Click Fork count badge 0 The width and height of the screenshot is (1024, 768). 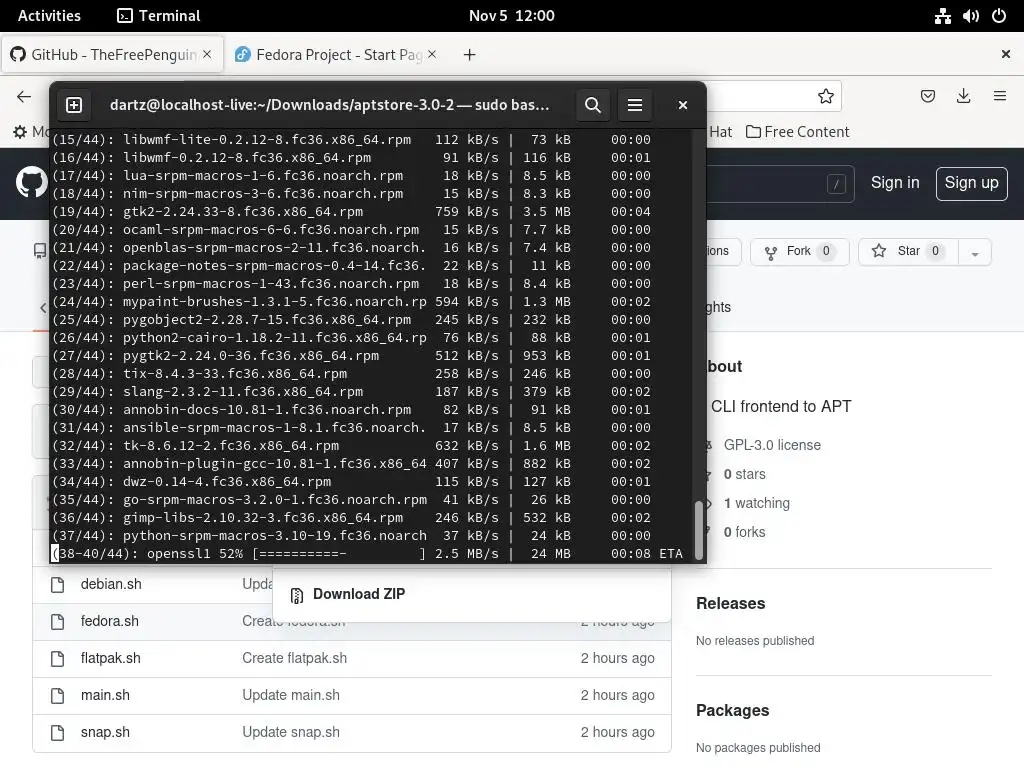point(826,251)
